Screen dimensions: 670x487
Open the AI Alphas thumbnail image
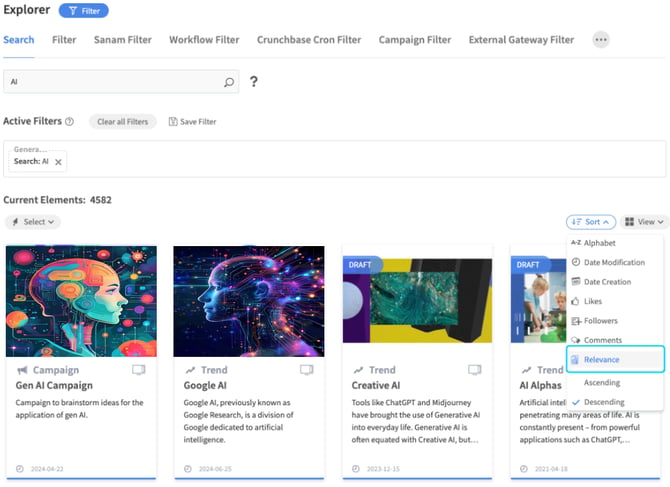coord(538,299)
